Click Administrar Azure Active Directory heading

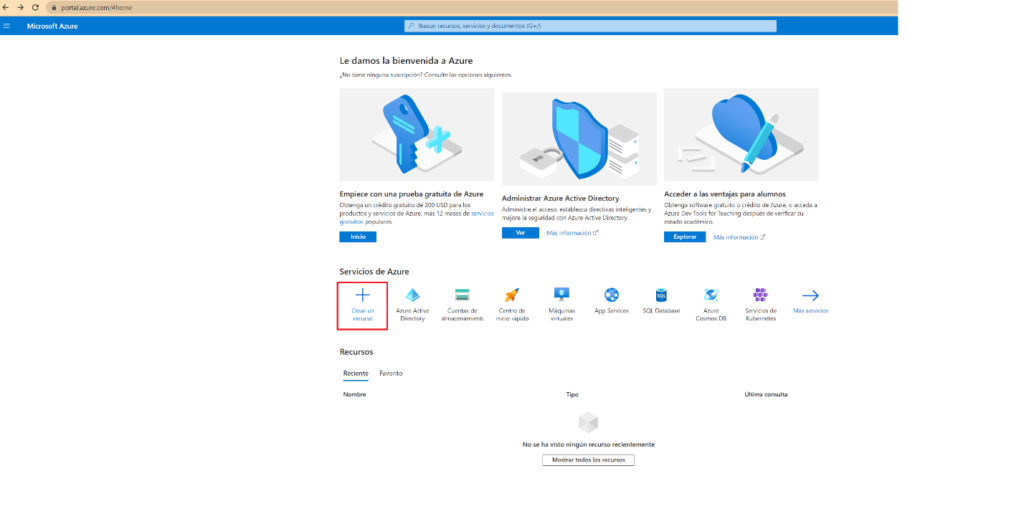560,198
